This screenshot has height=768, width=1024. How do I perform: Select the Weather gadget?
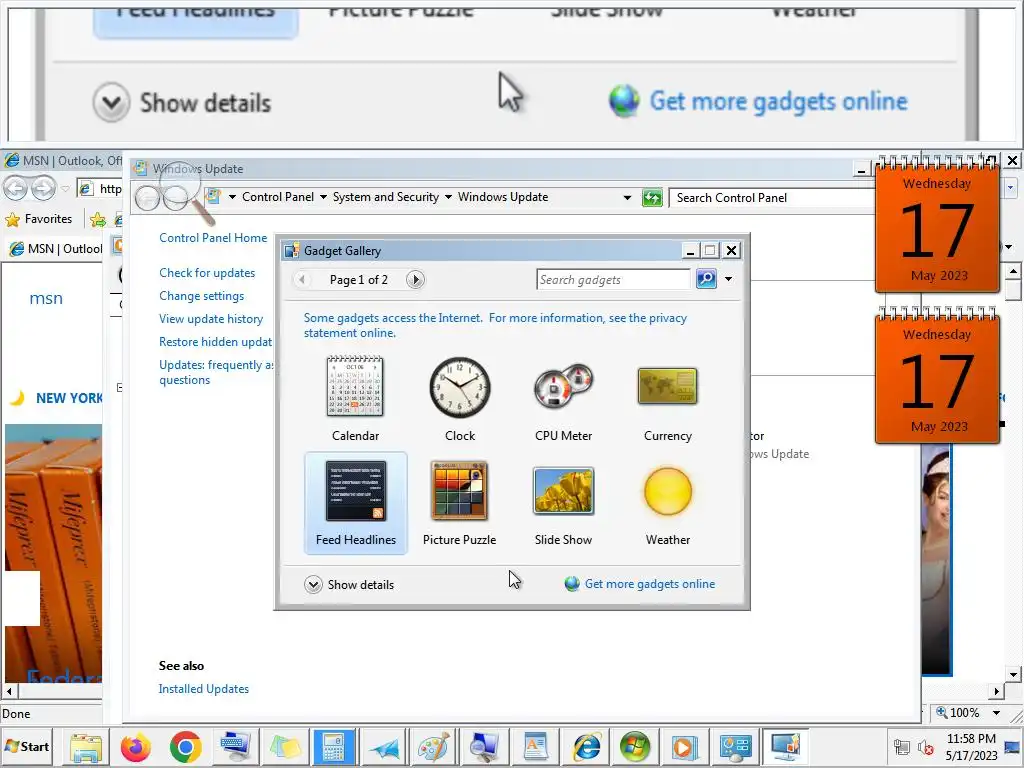pos(667,503)
